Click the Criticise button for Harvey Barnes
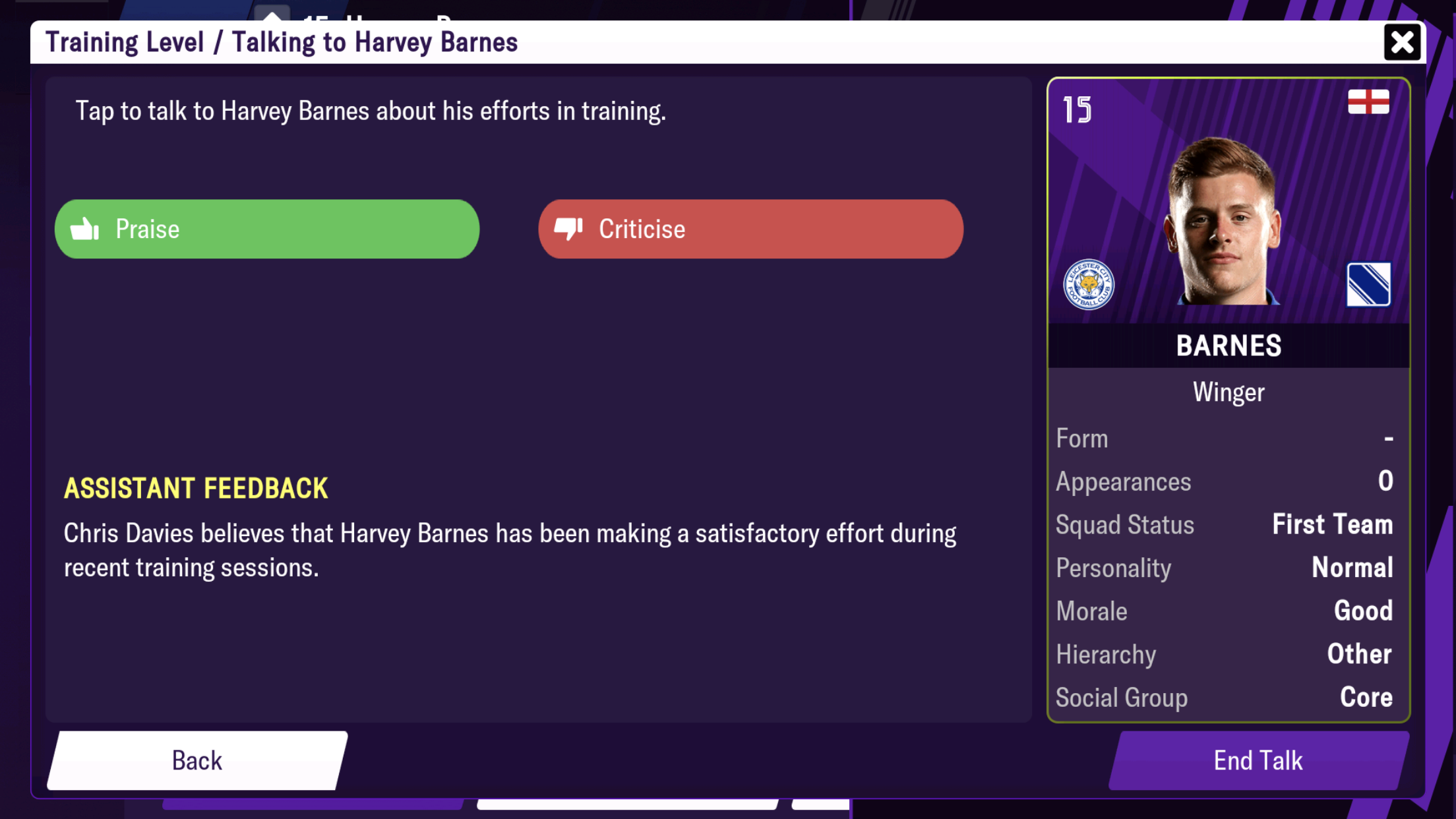This screenshot has width=1456, height=819. pyautogui.click(x=751, y=229)
